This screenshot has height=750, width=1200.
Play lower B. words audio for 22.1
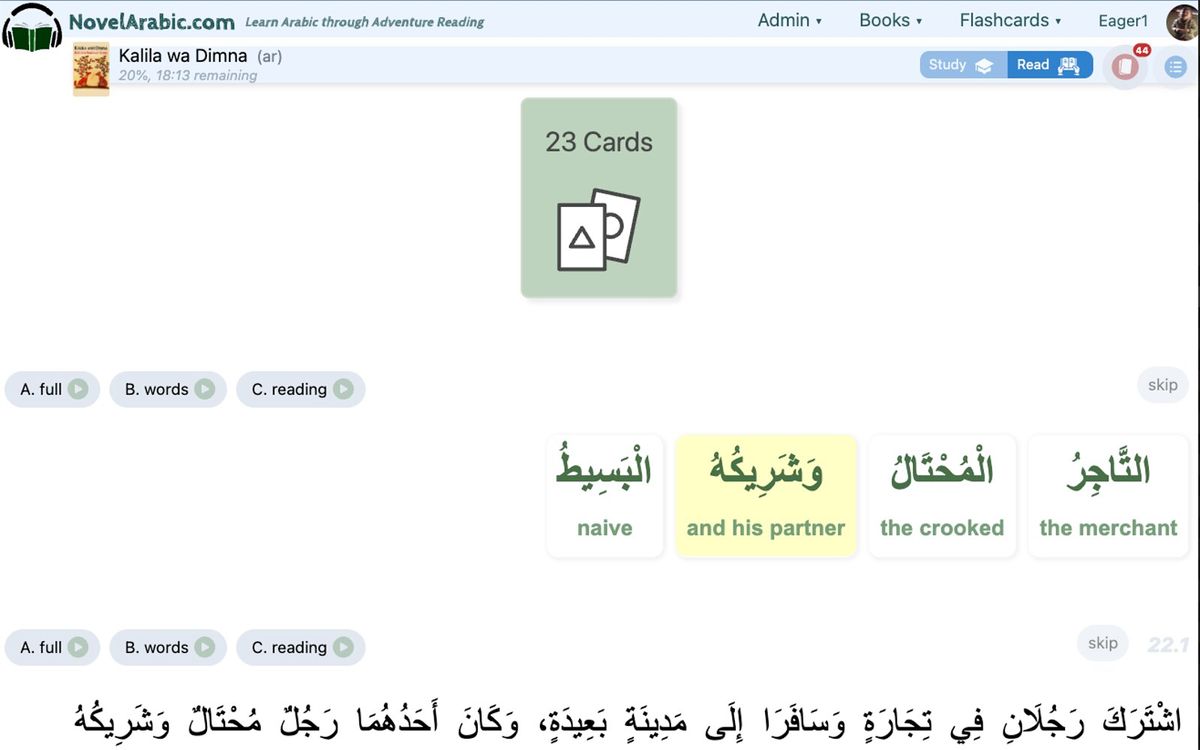pos(168,647)
